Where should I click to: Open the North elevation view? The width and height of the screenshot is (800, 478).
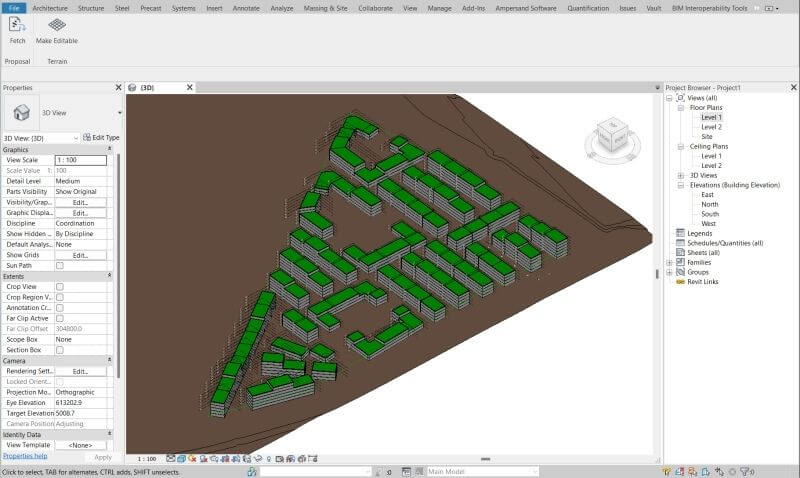point(709,204)
